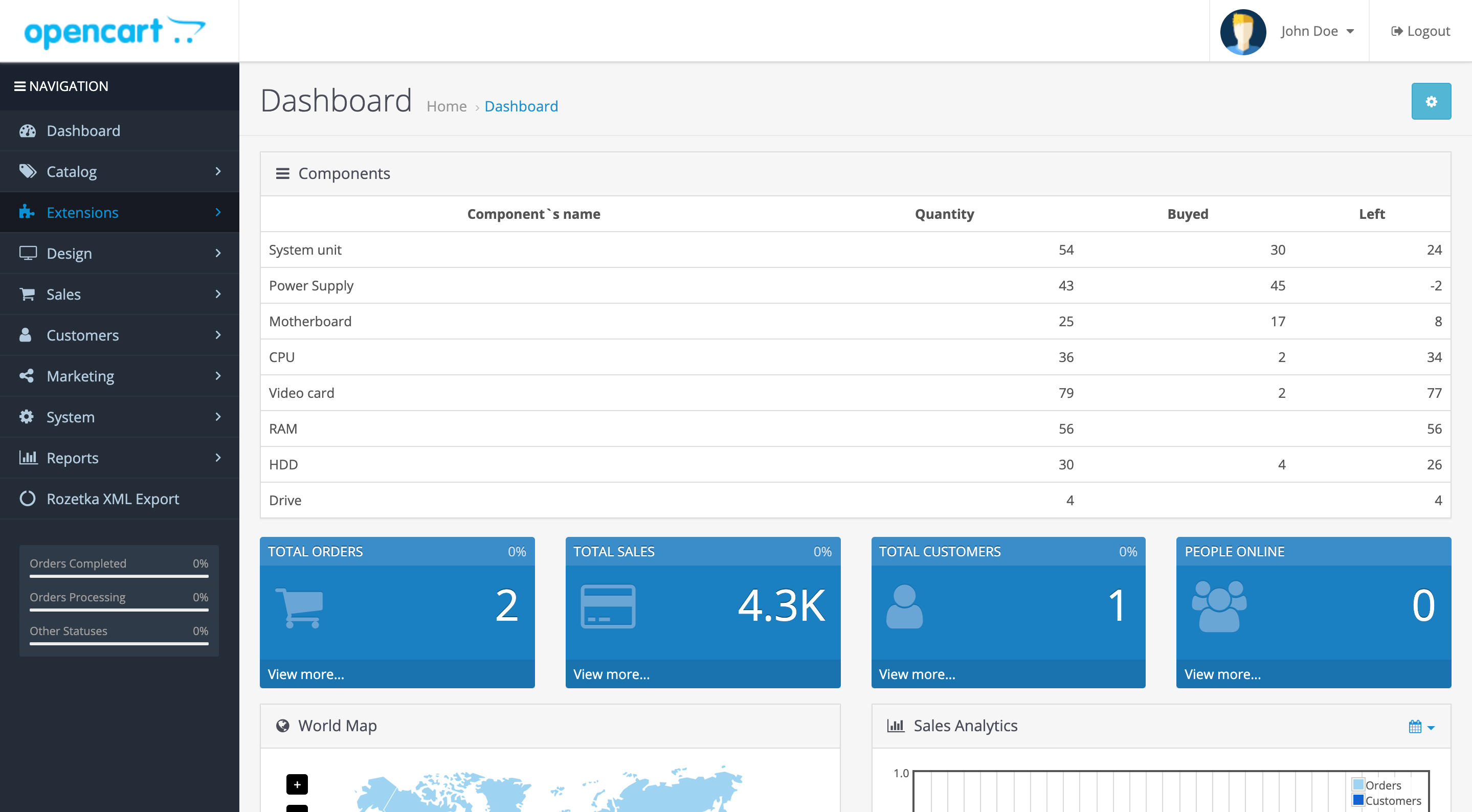This screenshot has width=1472, height=812.
Task: Click the 'HDD' component row name
Action: click(283, 465)
